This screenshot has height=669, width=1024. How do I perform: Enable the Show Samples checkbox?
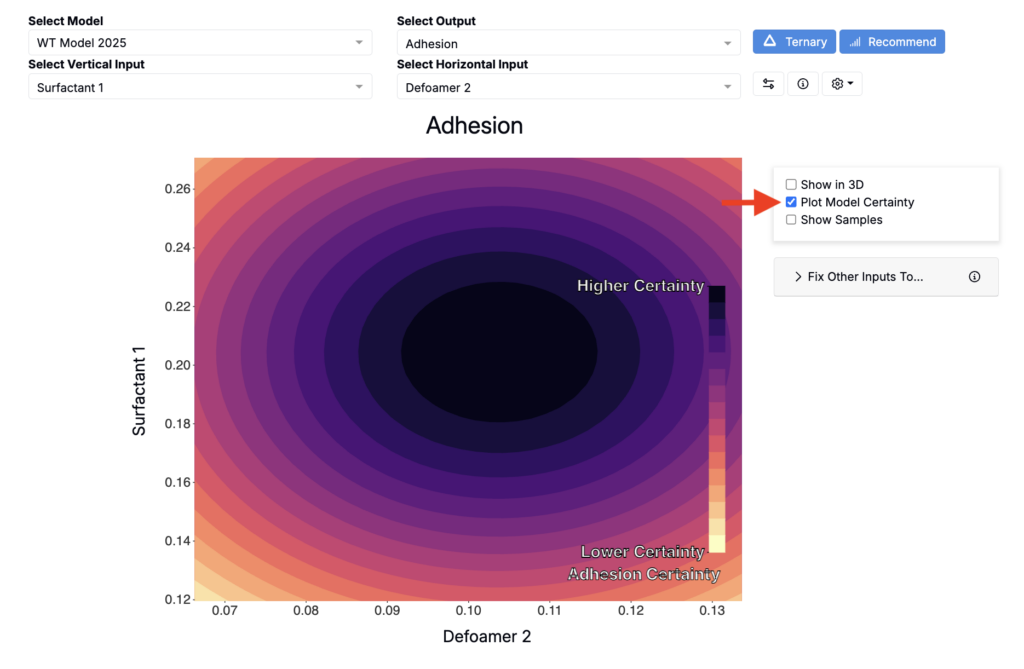click(791, 220)
